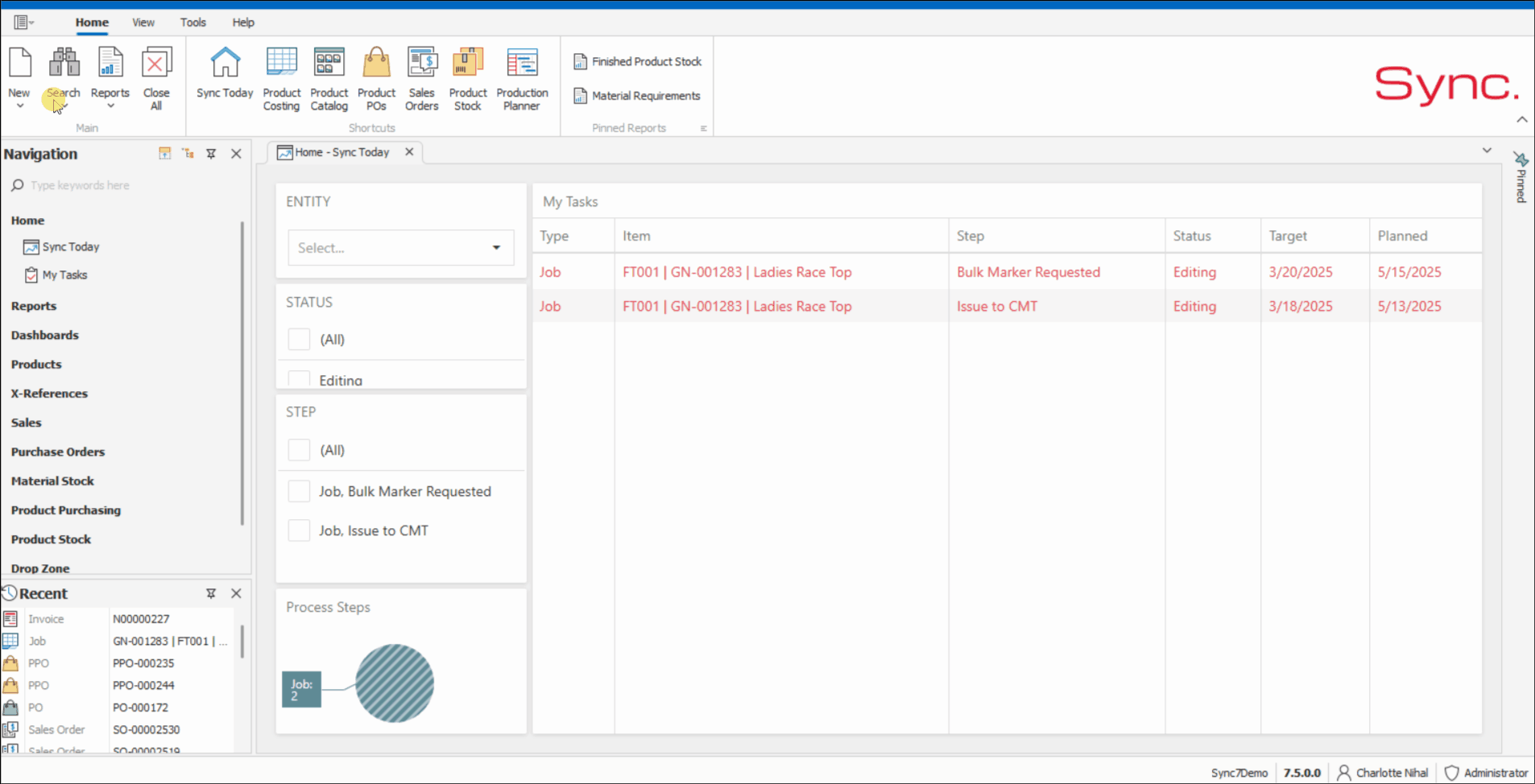This screenshot has width=1535, height=784.
Task: Open Sync Today in navigation tree
Action: click(x=61, y=247)
